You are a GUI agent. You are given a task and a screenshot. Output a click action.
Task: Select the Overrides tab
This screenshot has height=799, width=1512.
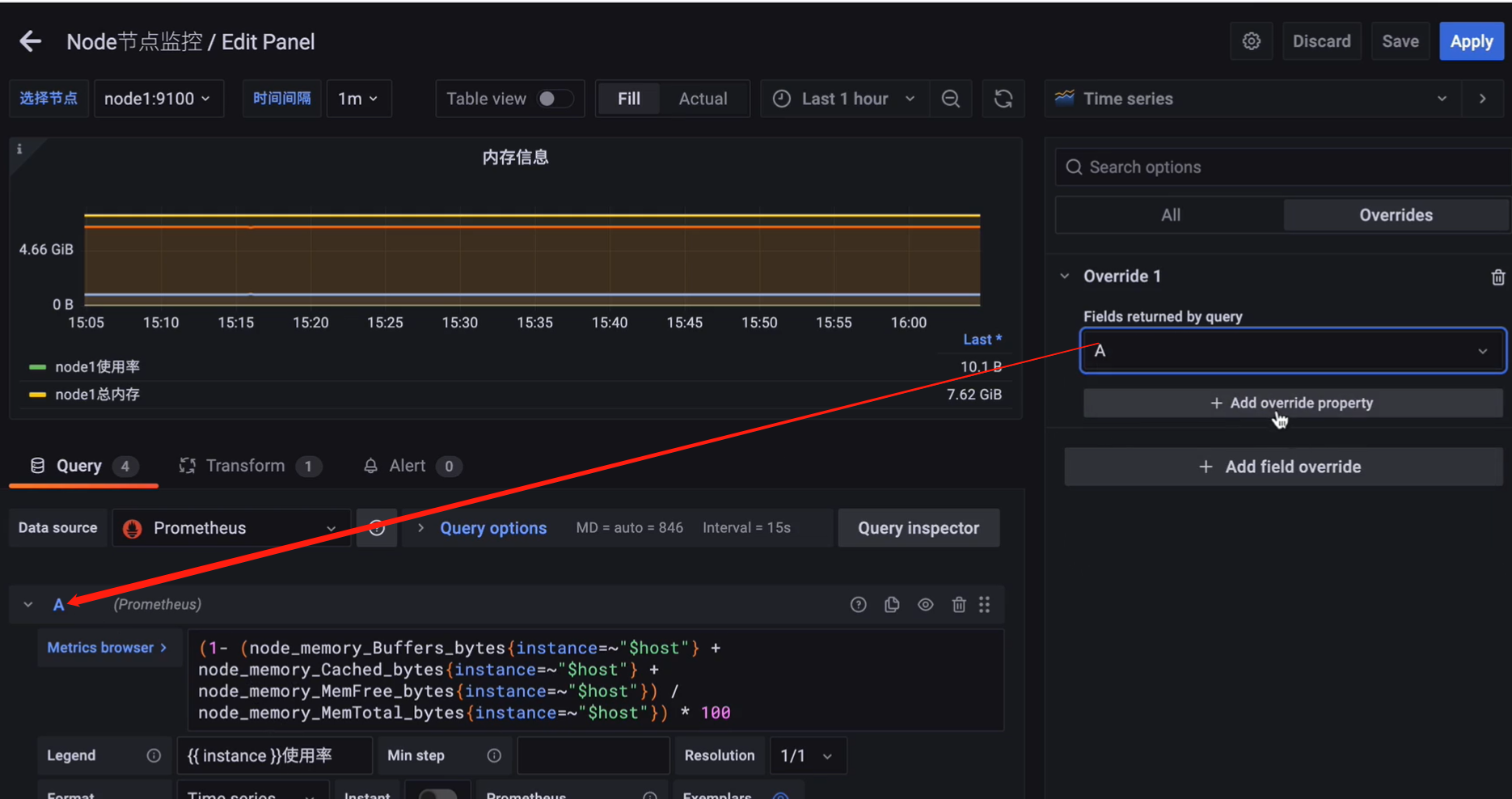(1396, 214)
